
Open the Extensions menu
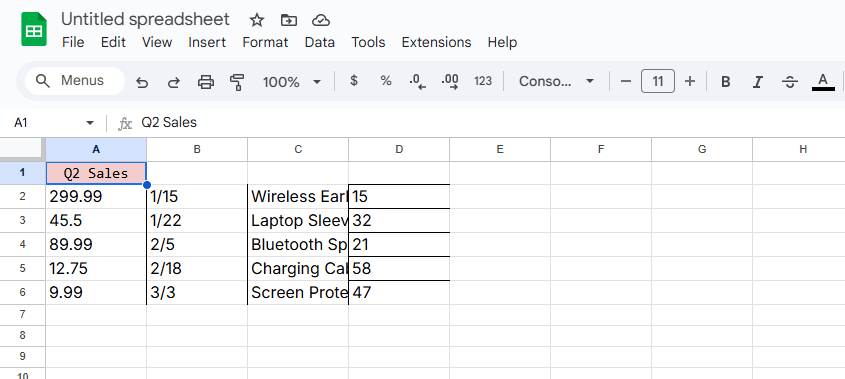coord(436,42)
